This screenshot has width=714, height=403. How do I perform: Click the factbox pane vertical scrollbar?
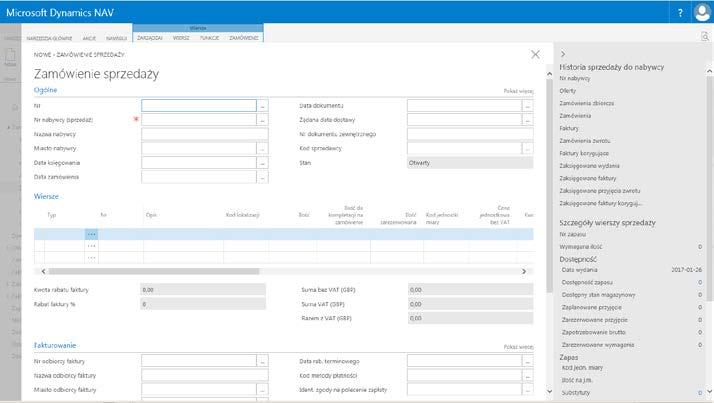click(x=709, y=187)
